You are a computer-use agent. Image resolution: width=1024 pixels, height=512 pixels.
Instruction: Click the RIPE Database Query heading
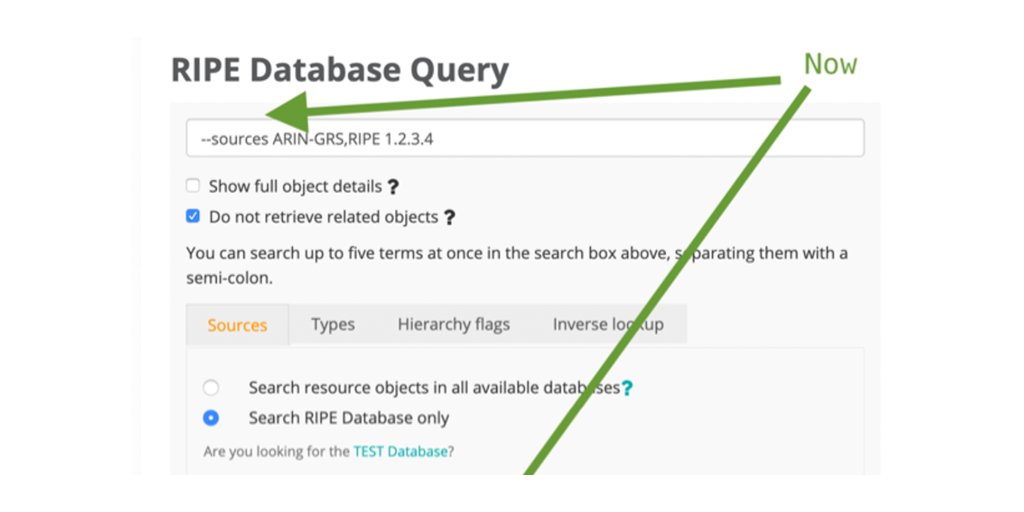[x=340, y=71]
